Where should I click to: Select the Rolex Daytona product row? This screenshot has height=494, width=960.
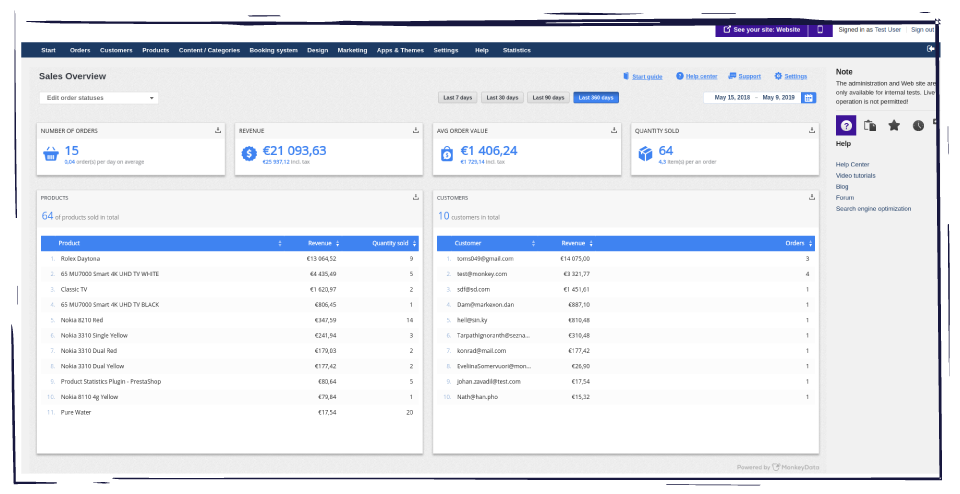click(230, 259)
